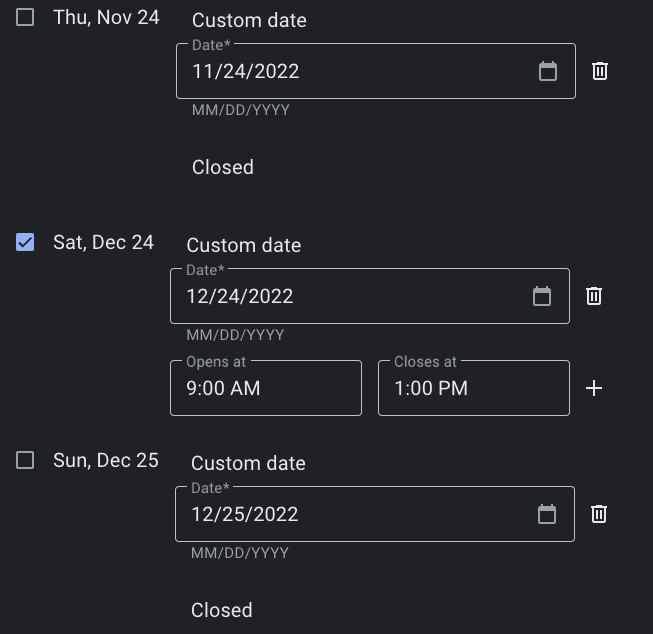Click the 12/24/2022 date input field
This screenshot has height=634, width=653.
345,296
